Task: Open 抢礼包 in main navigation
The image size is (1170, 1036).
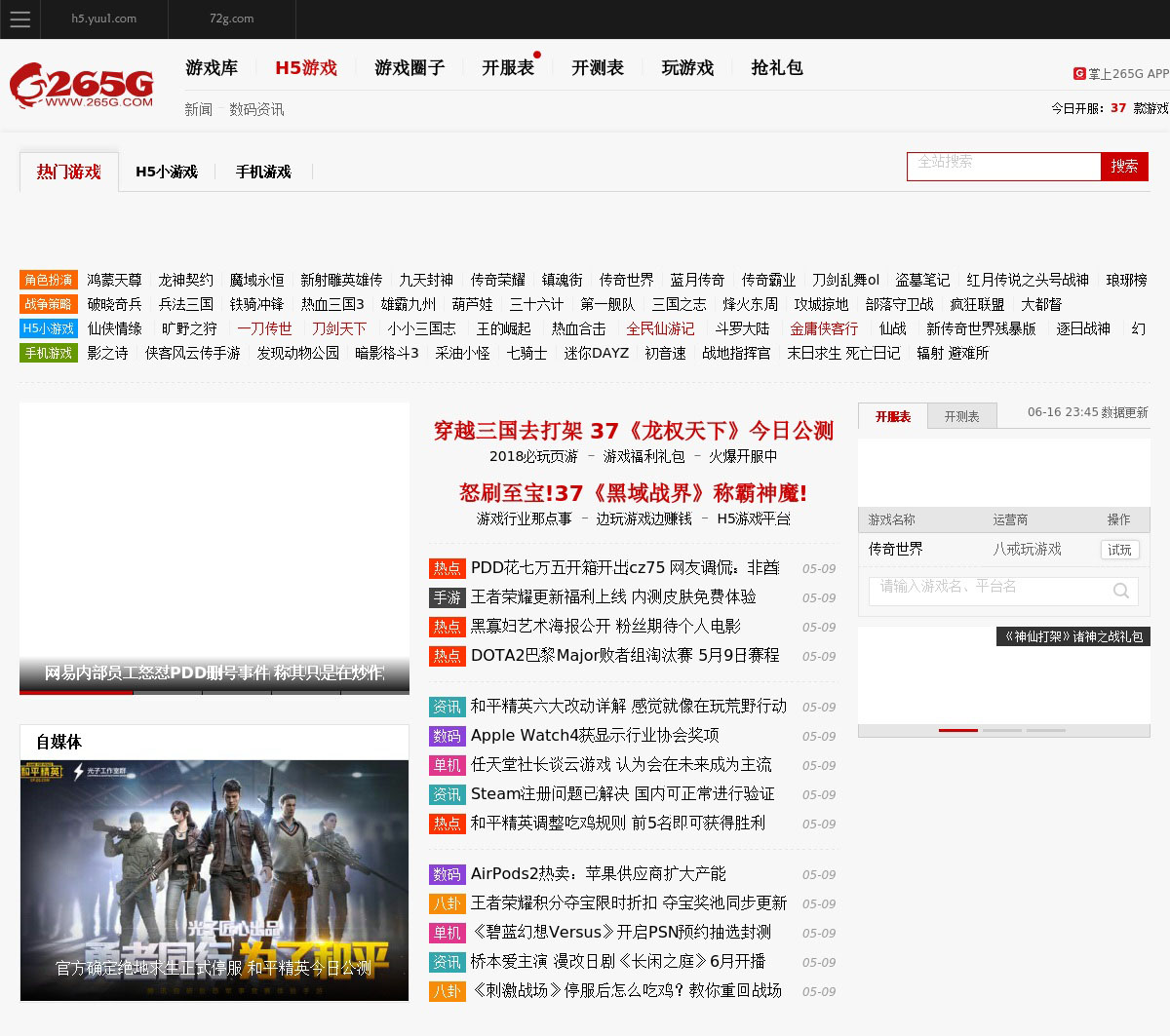Action: click(x=777, y=67)
